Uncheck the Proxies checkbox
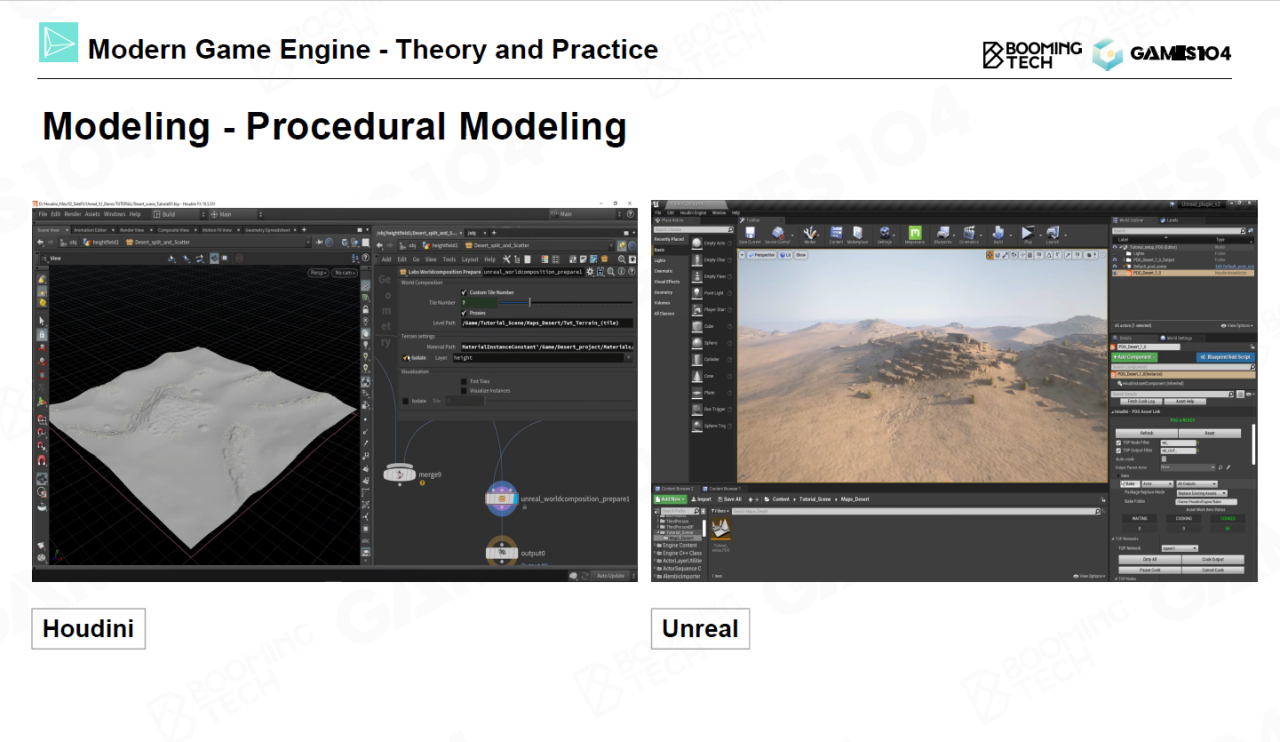This screenshot has width=1280, height=742. pyautogui.click(x=464, y=312)
